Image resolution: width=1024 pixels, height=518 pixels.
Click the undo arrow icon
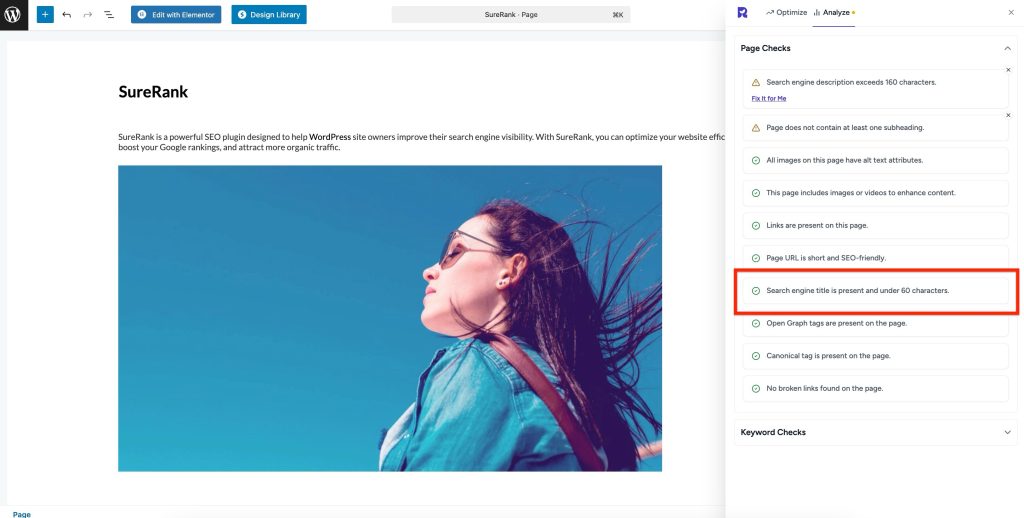coord(67,15)
